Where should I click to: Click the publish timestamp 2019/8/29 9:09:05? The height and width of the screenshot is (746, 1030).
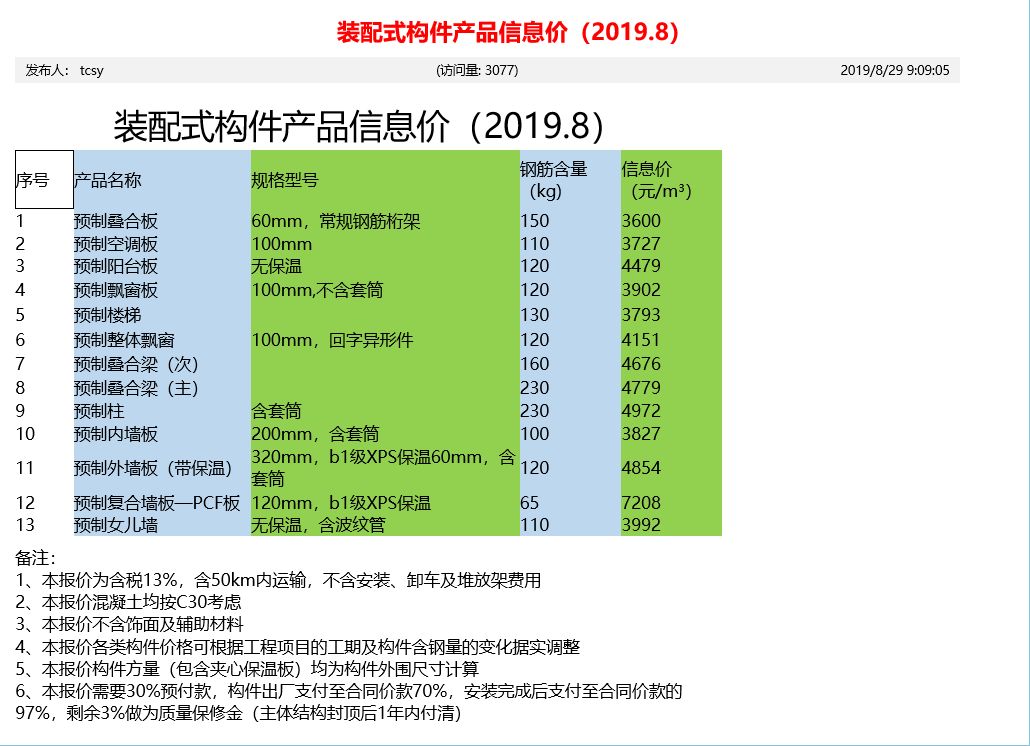pos(894,70)
